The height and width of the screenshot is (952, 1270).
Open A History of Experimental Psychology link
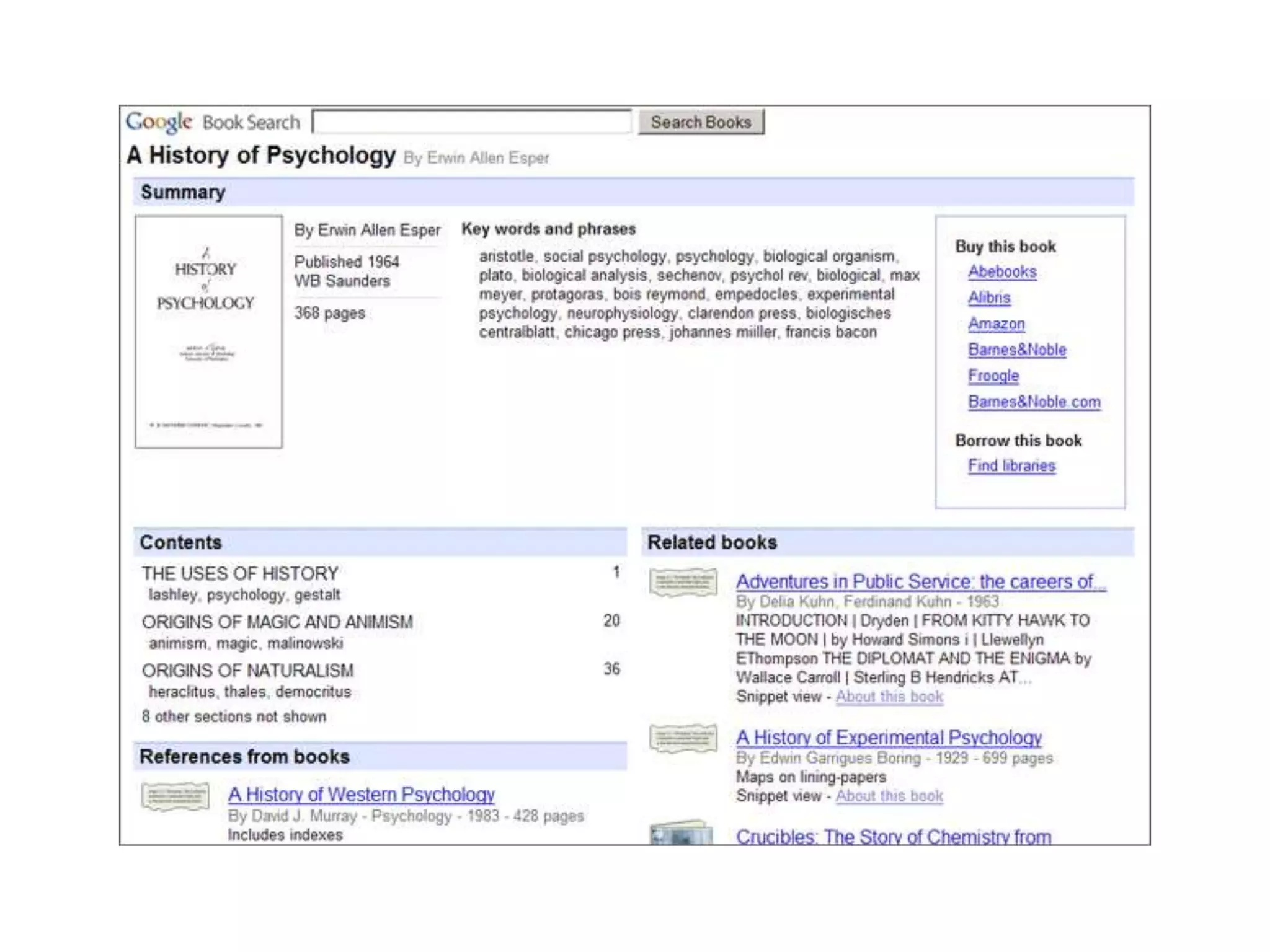[888, 738]
